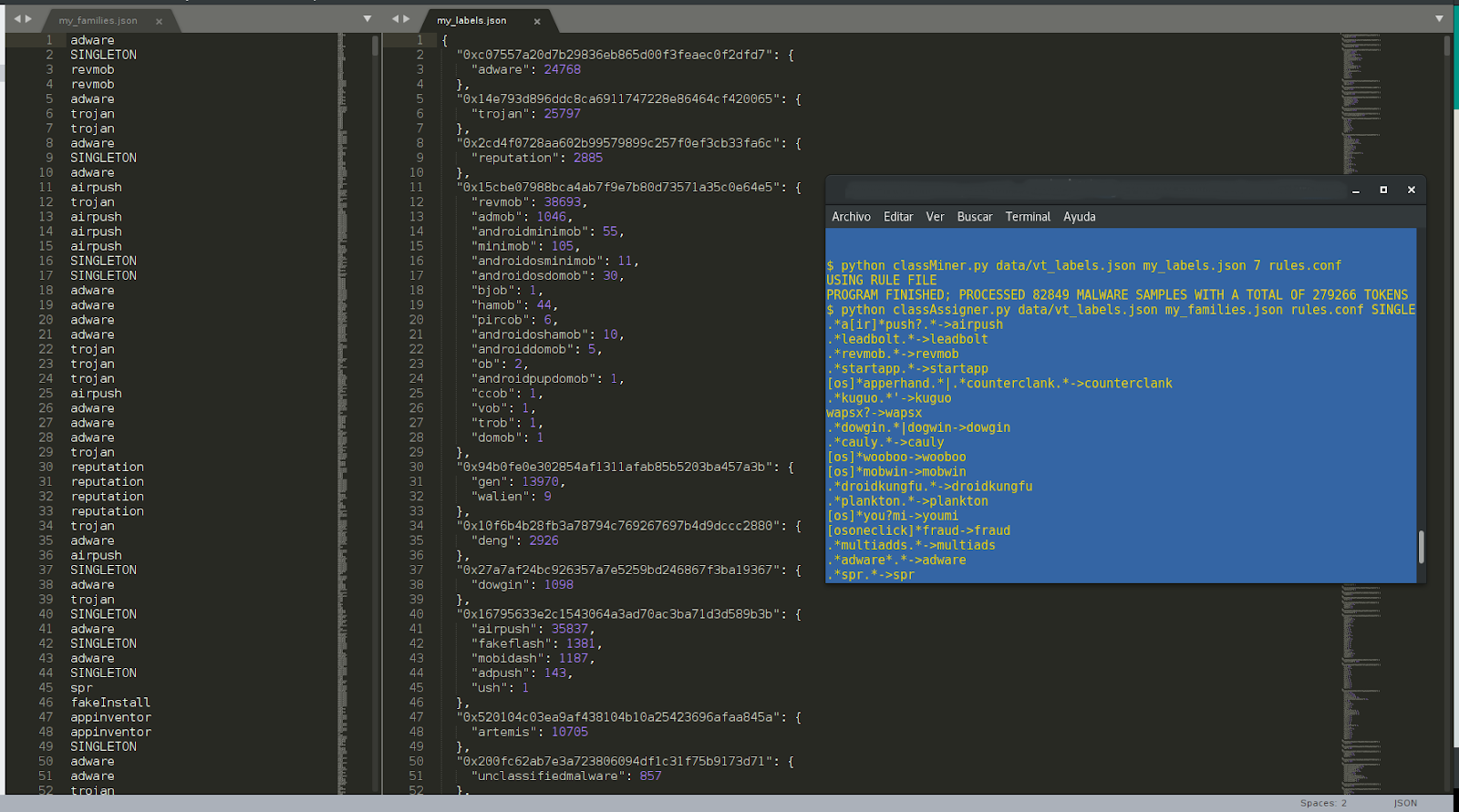Screen dimensions: 1459x812
Task: Switch to the my_families.json tab
Action: point(98,21)
